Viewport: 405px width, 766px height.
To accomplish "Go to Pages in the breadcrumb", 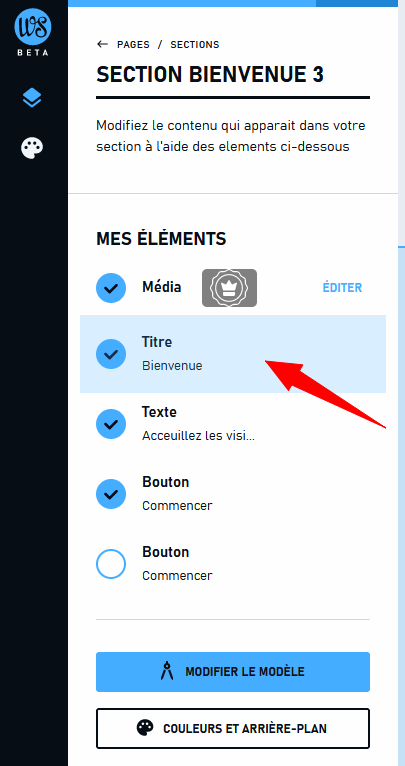I will pyautogui.click(x=133, y=44).
